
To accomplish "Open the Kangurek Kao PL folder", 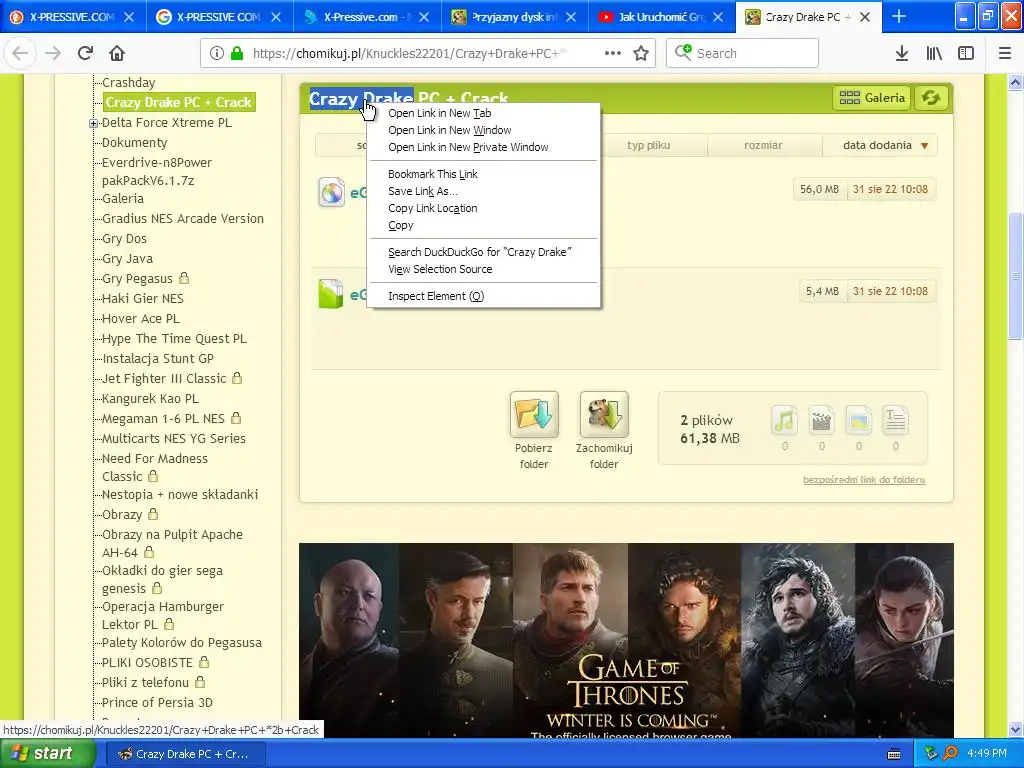I will [150, 398].
